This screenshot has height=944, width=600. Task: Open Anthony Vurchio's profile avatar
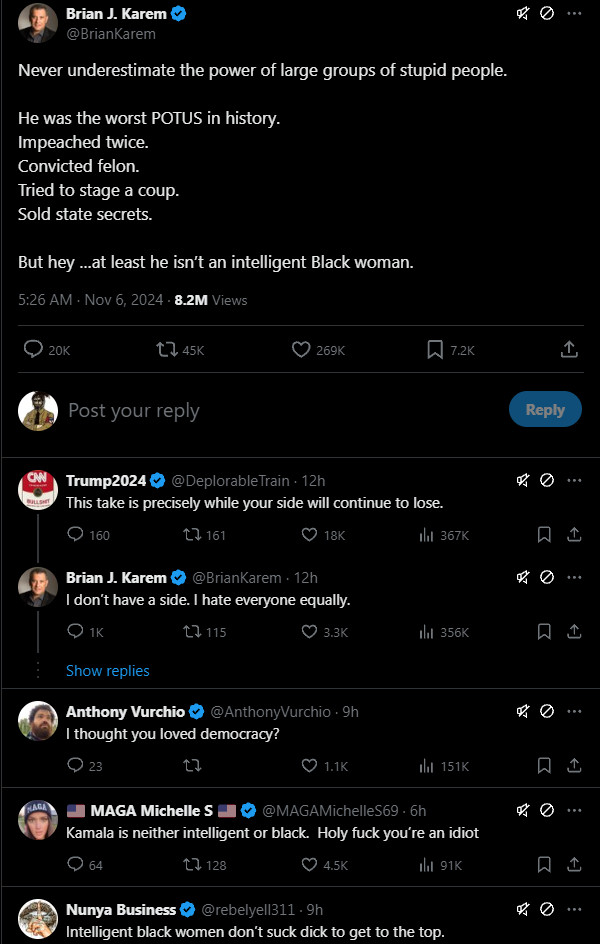click(x=38, y=721)
